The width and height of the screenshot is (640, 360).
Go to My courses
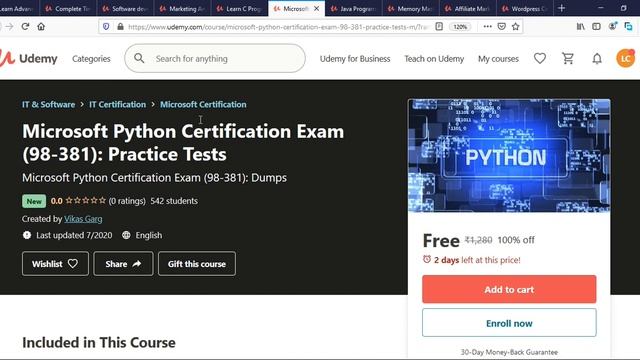(498, 59)
